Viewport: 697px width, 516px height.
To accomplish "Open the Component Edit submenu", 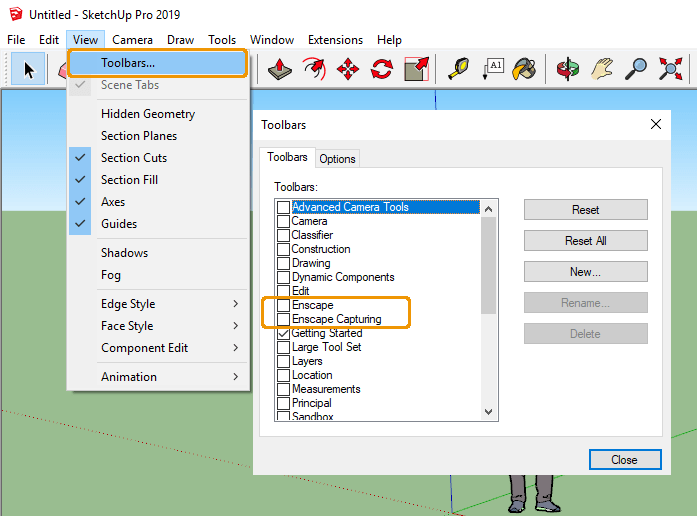I will pyautogui.click(x=158, y=348).
